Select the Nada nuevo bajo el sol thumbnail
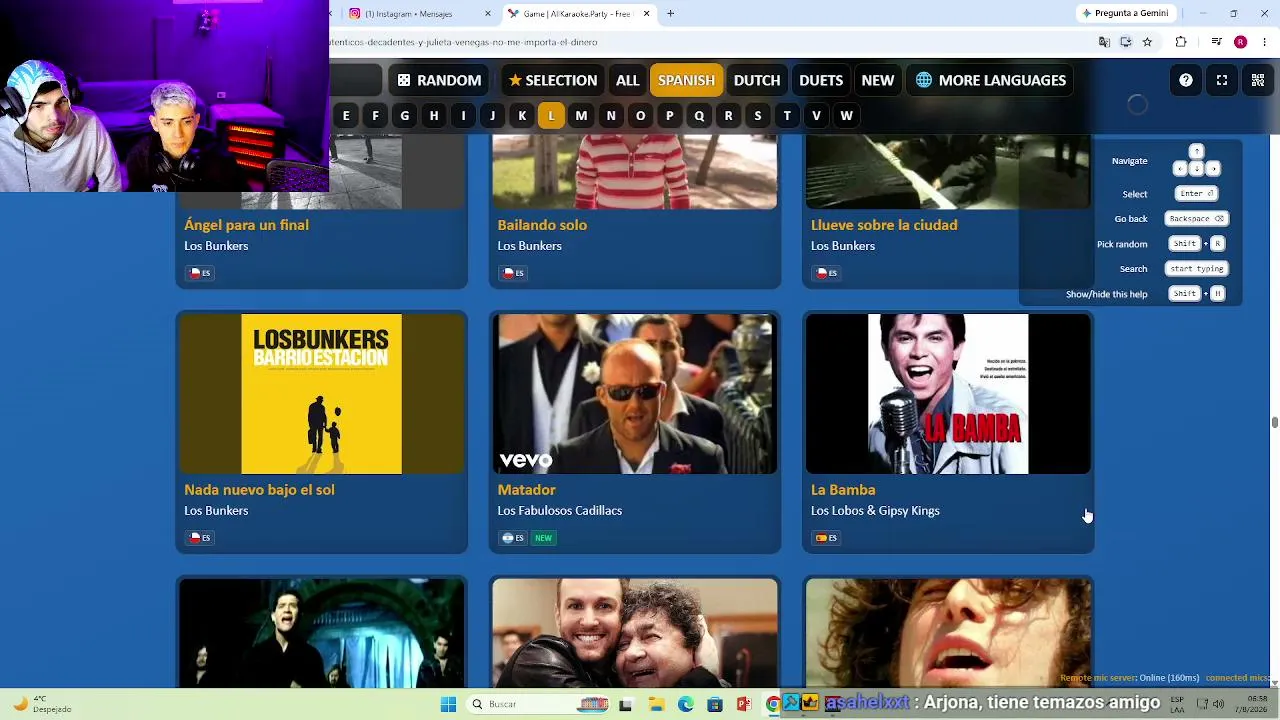1280x720 pixels. coord(321,394)
